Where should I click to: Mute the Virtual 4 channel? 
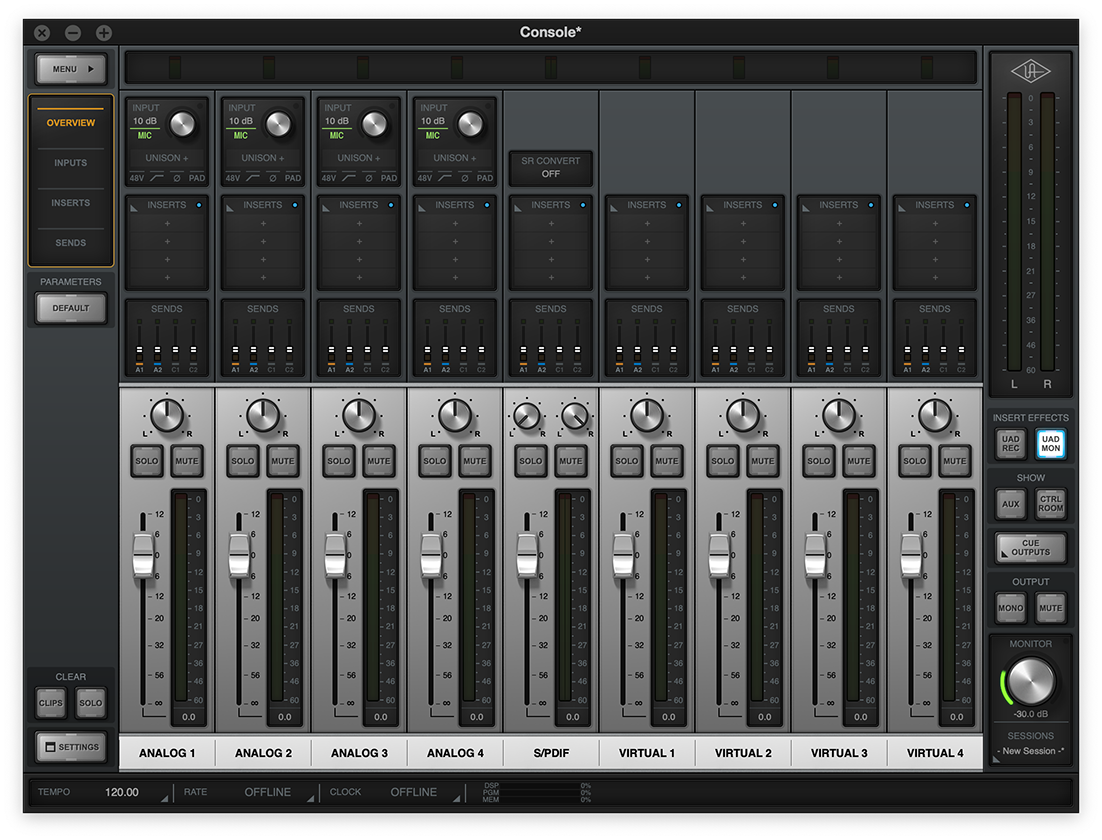(x=954, y=461)
